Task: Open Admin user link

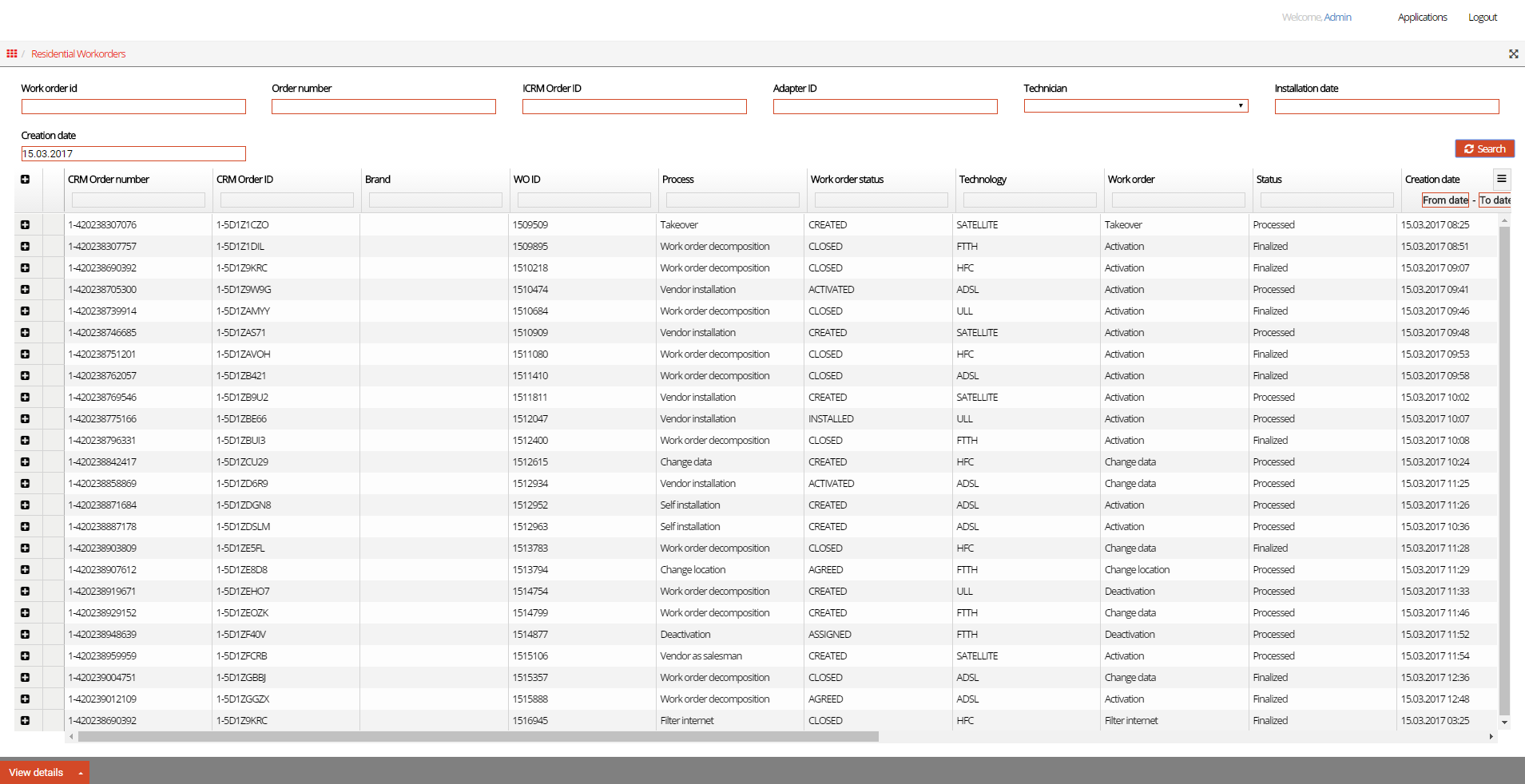Action: (1337, 18)
